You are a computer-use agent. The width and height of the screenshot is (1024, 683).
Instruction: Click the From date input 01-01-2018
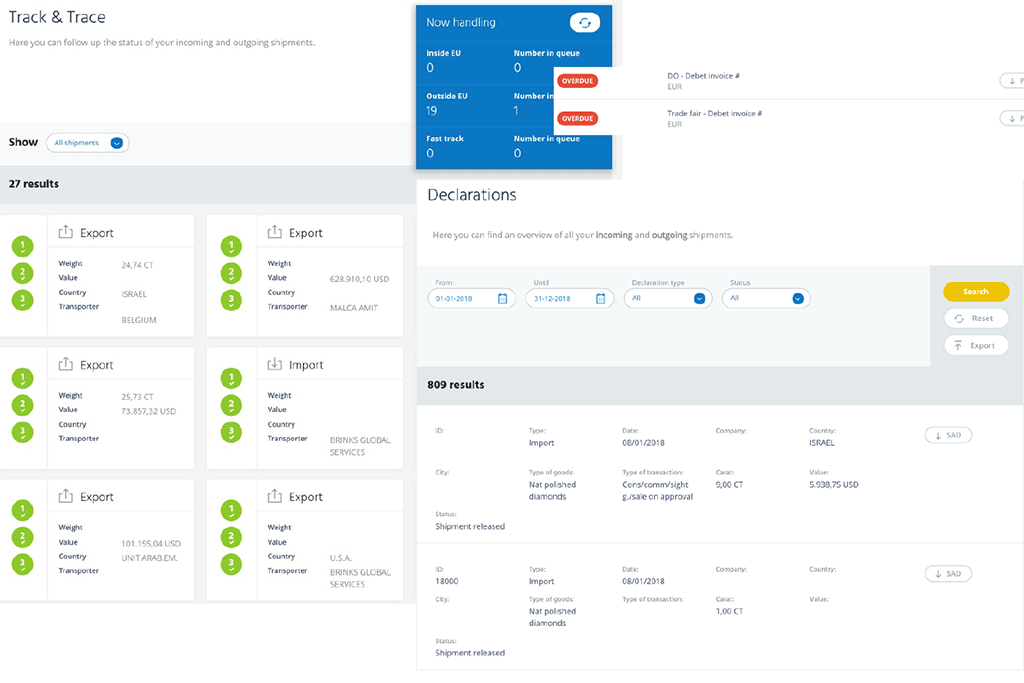pos(463,298)
